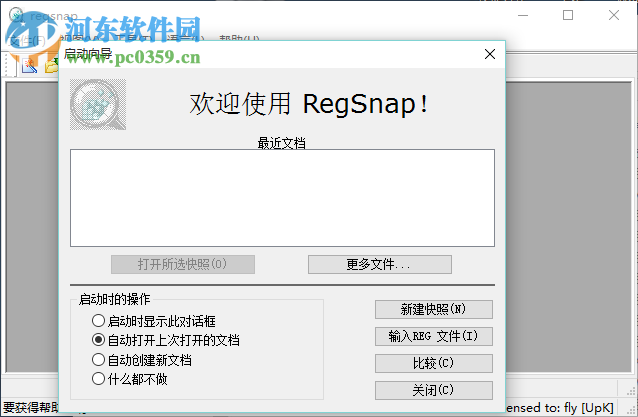
Task: Click the new snapshot wizard toolbar icon
Action: 29,65
